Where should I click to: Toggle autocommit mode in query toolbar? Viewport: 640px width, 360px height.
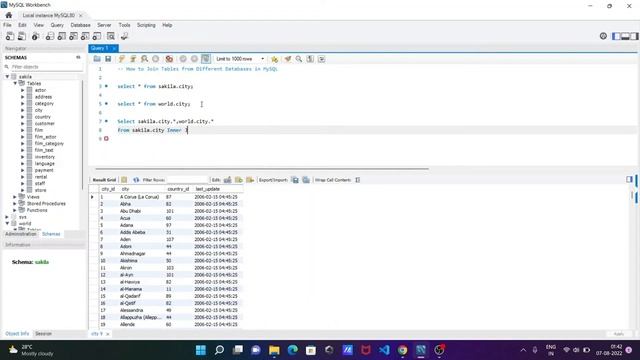(206, 59)
